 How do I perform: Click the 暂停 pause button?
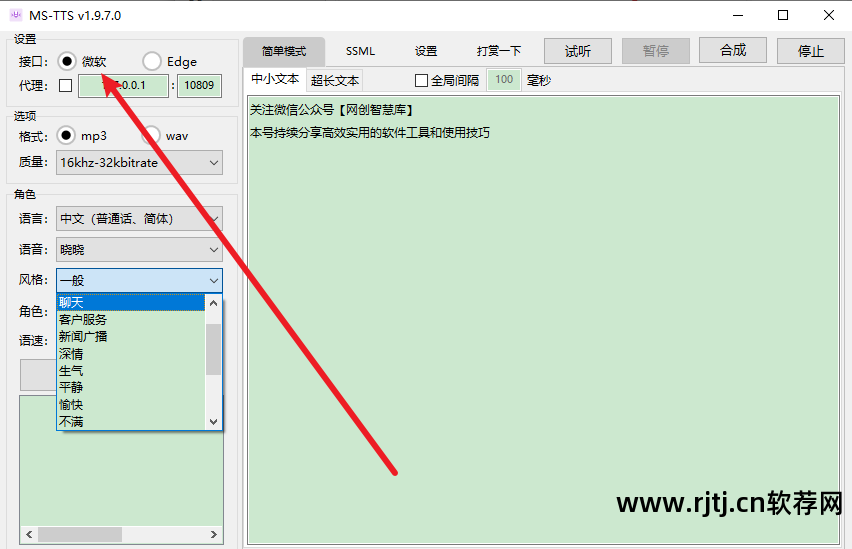(656, 51)
